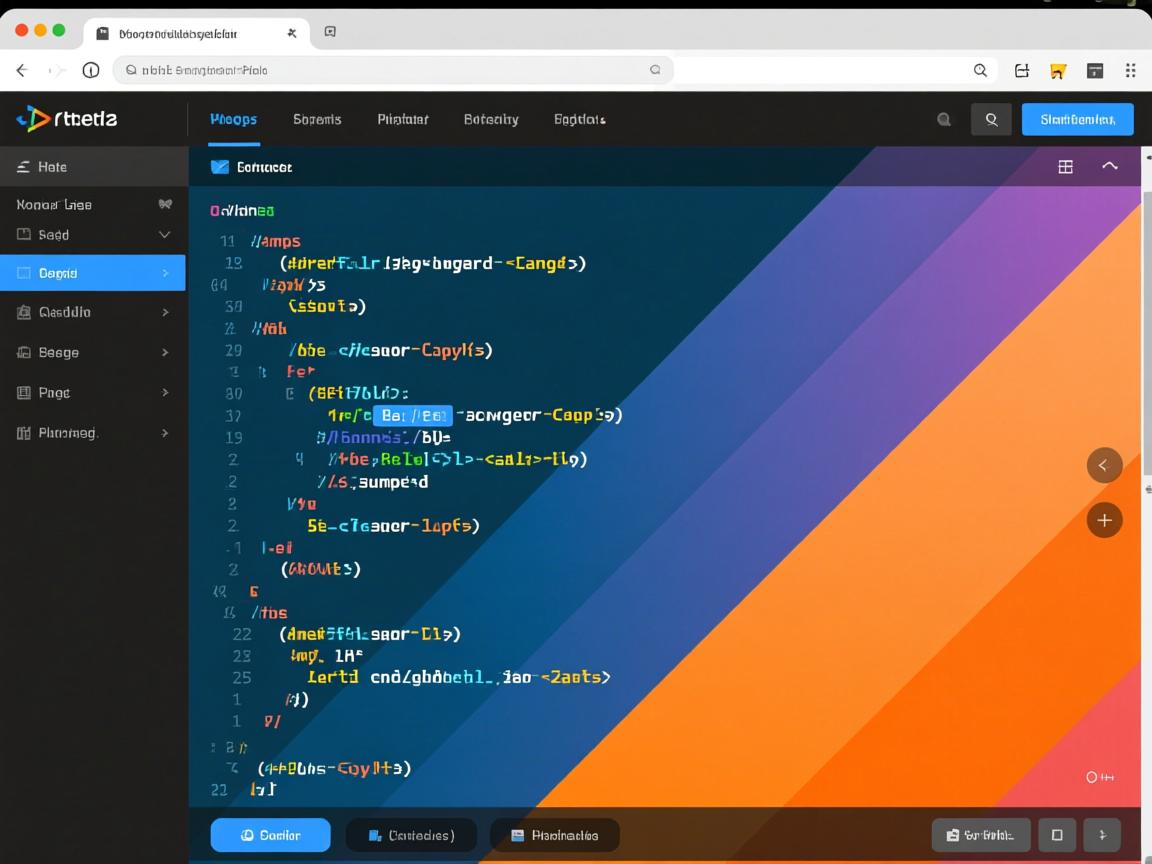Open the browser three-dot menu
The image size is (1152, 864).
[x=1130, y=70]
